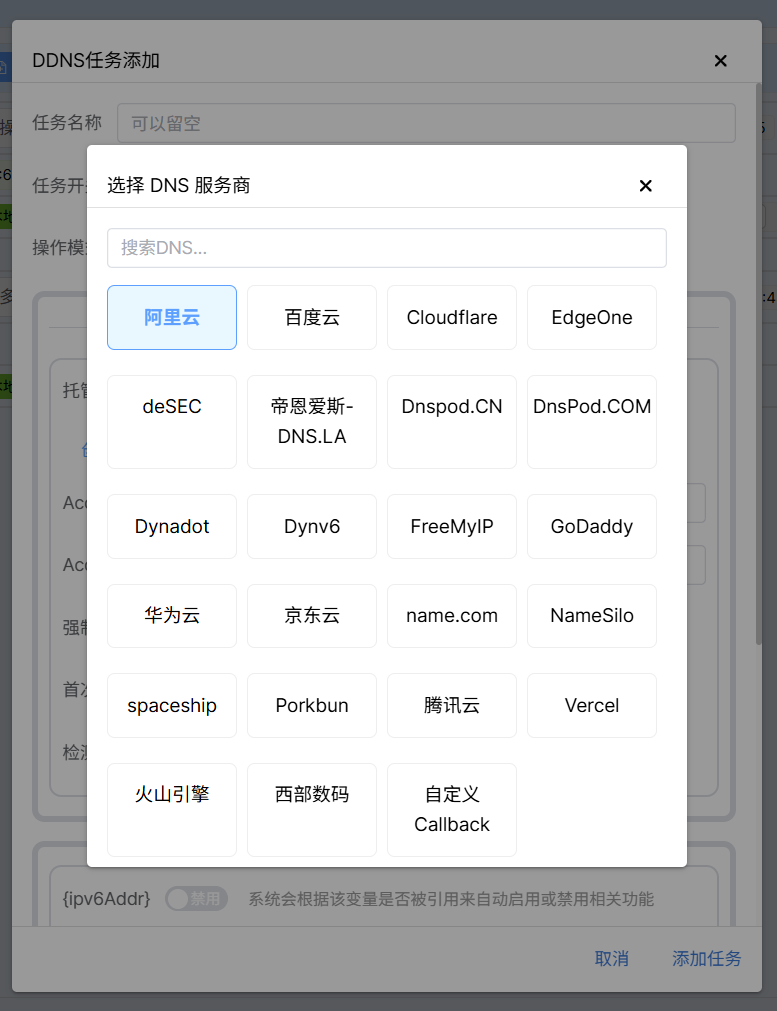Select DnsPod.COM provider
The height and width of the screenshot is (1011, 777).
pos(591,422)
